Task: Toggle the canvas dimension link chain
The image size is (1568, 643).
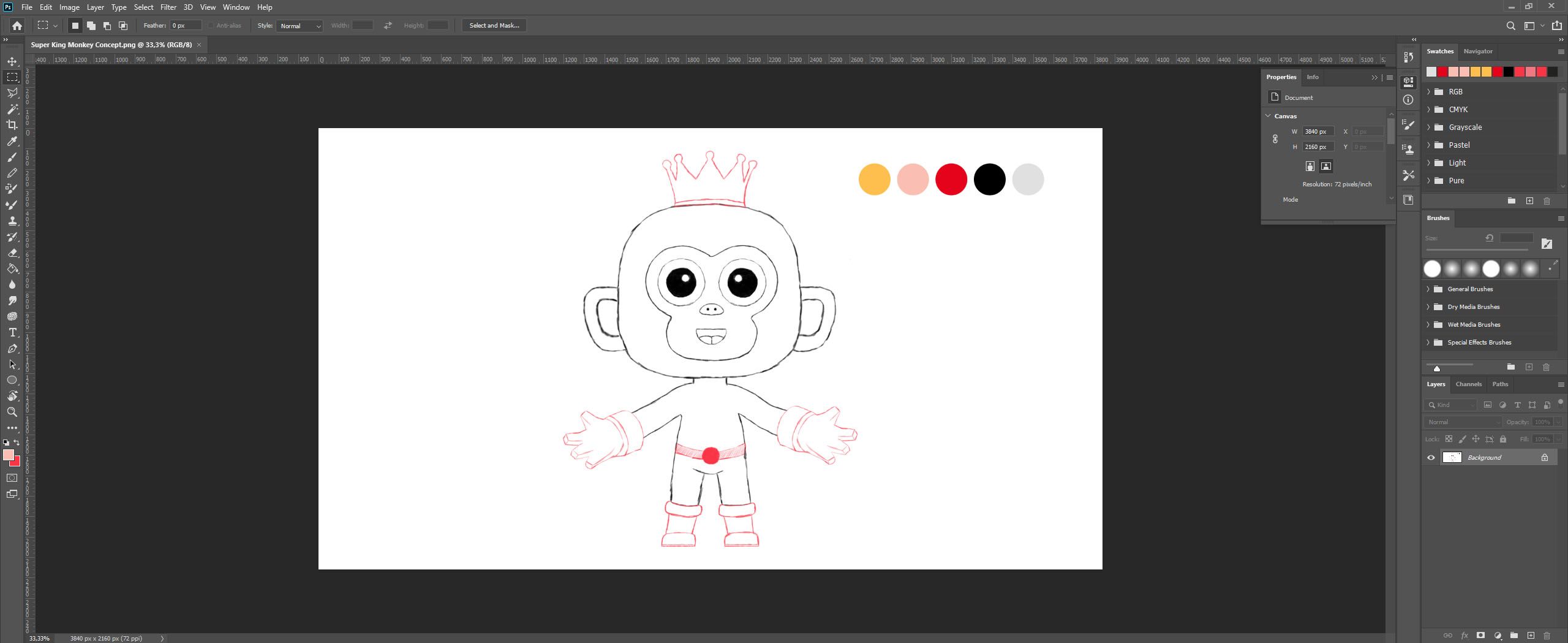Action: 1275,139
